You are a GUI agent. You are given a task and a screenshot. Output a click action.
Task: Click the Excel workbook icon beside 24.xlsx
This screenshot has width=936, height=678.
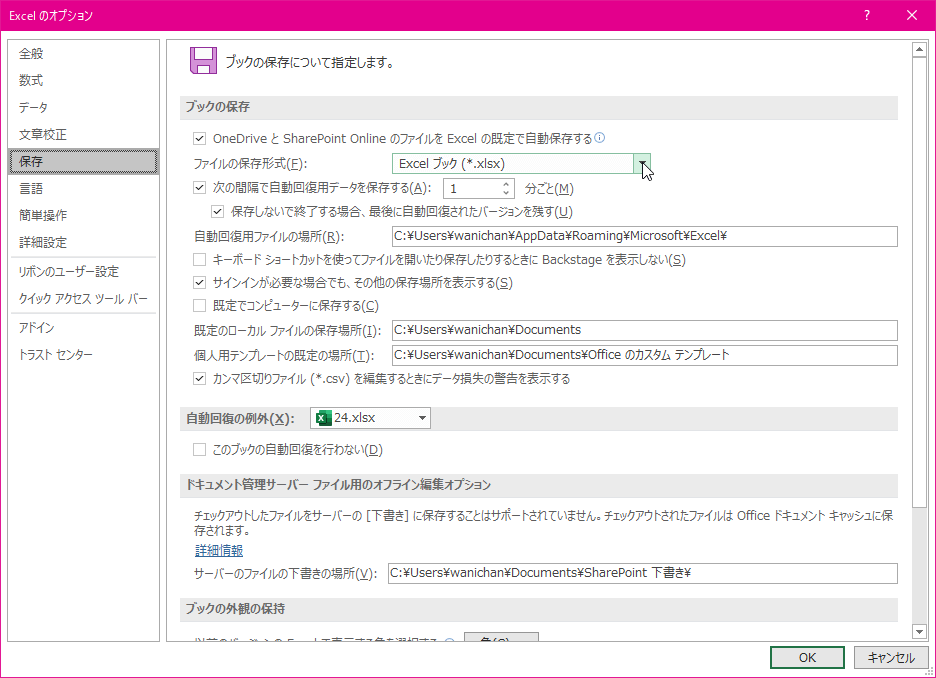(x=322, y=418)
